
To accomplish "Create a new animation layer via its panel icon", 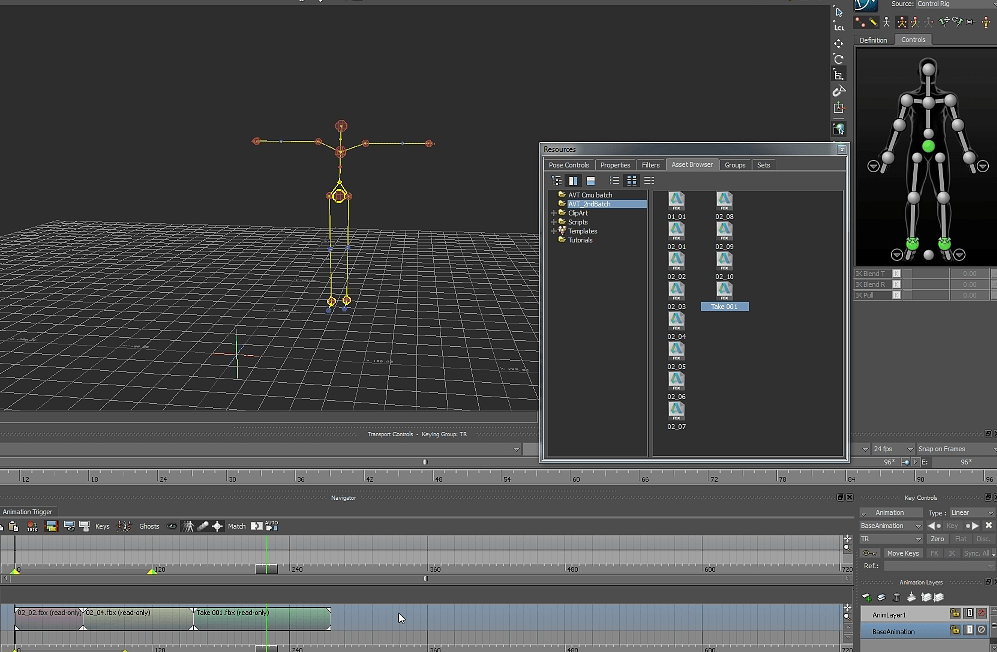I will [x=866, y=597].
